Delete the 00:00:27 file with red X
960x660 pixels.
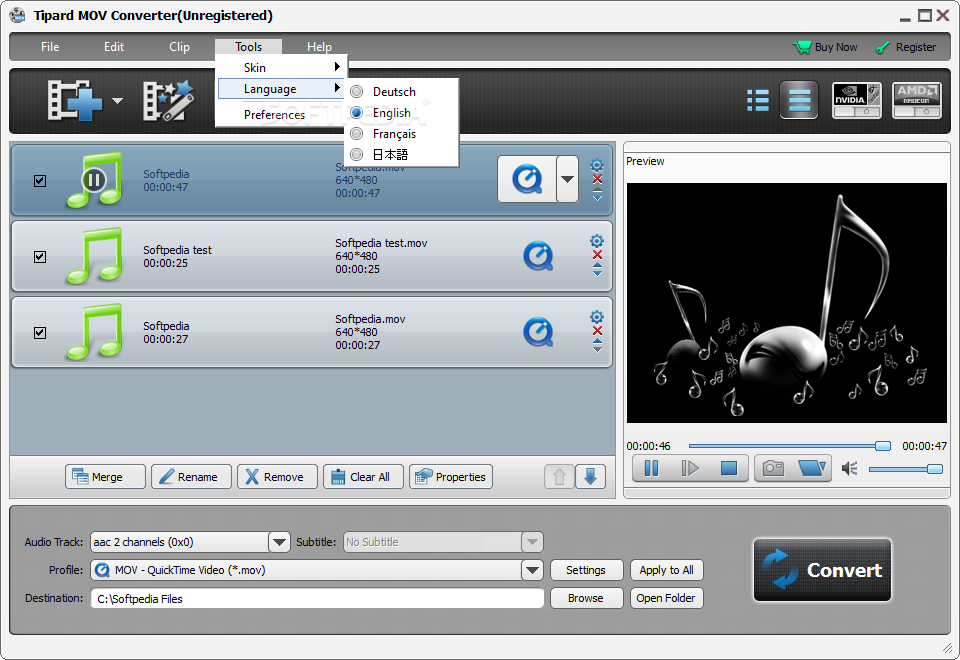point(598,331)
